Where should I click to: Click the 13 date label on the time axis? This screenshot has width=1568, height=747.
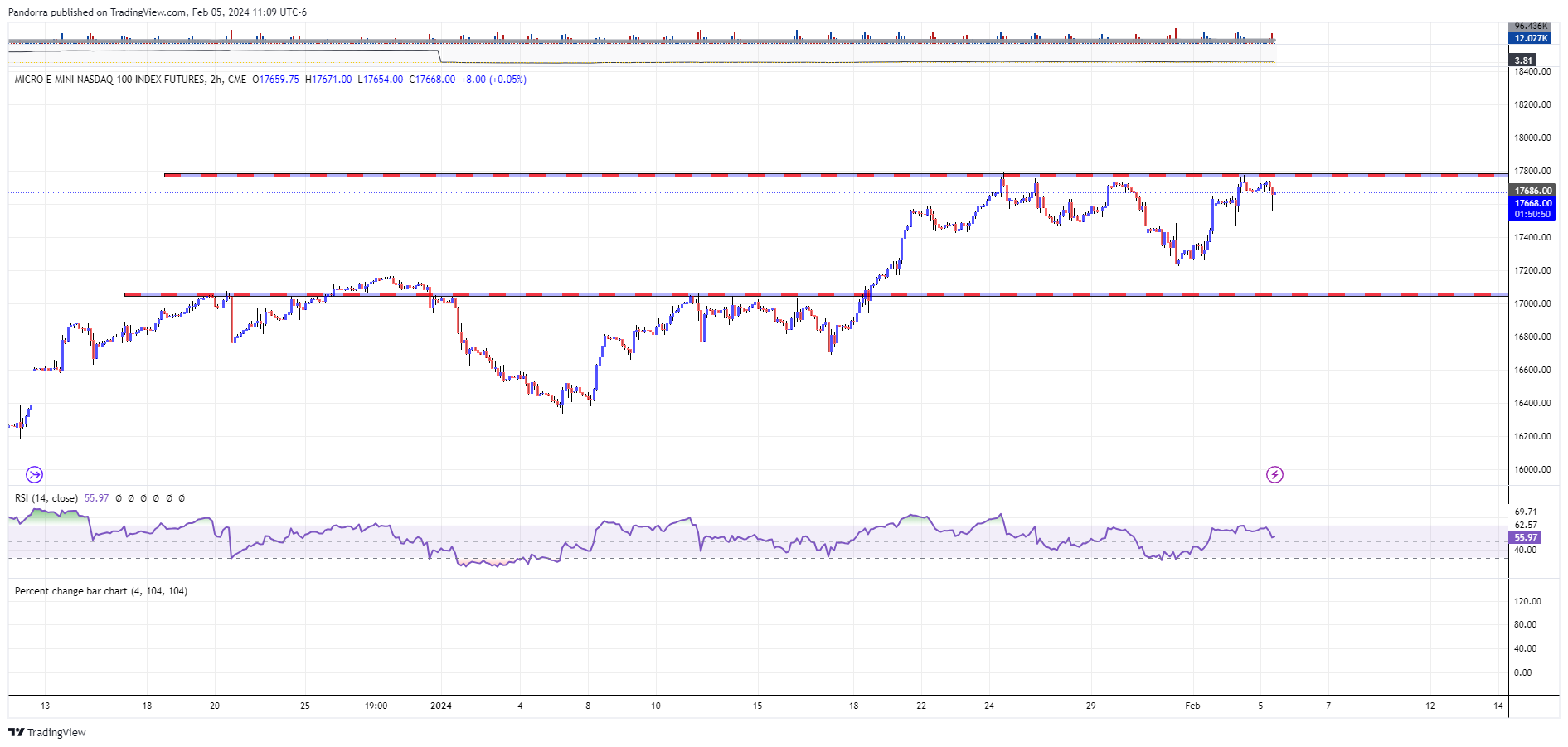click(x=45, y=706)
